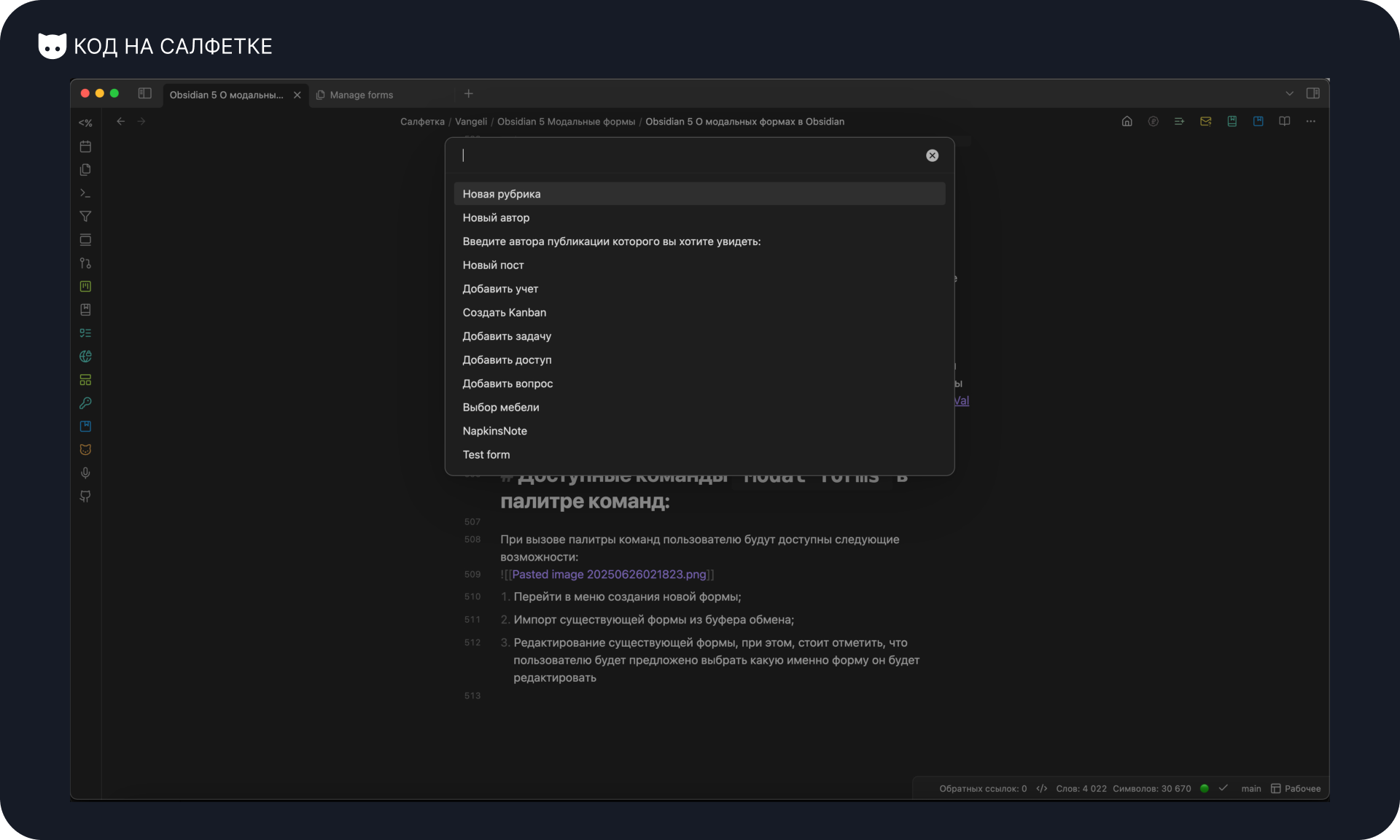Toggle the right sidebar panel icon

pyautogui.click(x=1313, y=93)
